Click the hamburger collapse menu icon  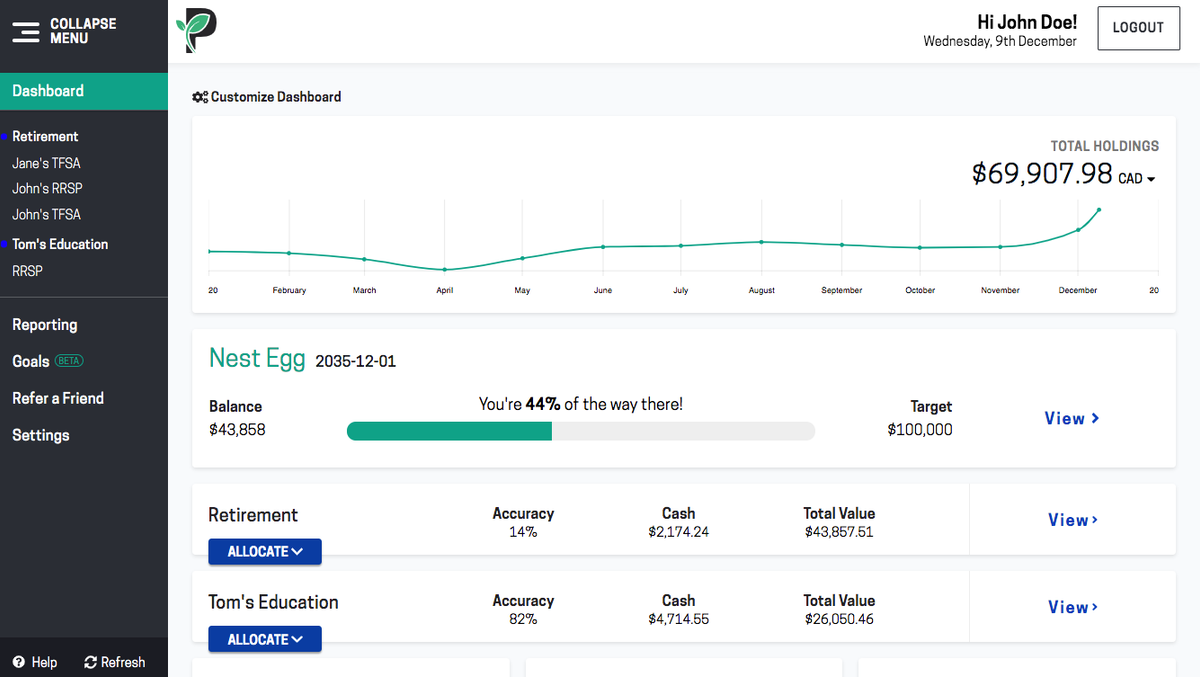[x=26, y=31]
